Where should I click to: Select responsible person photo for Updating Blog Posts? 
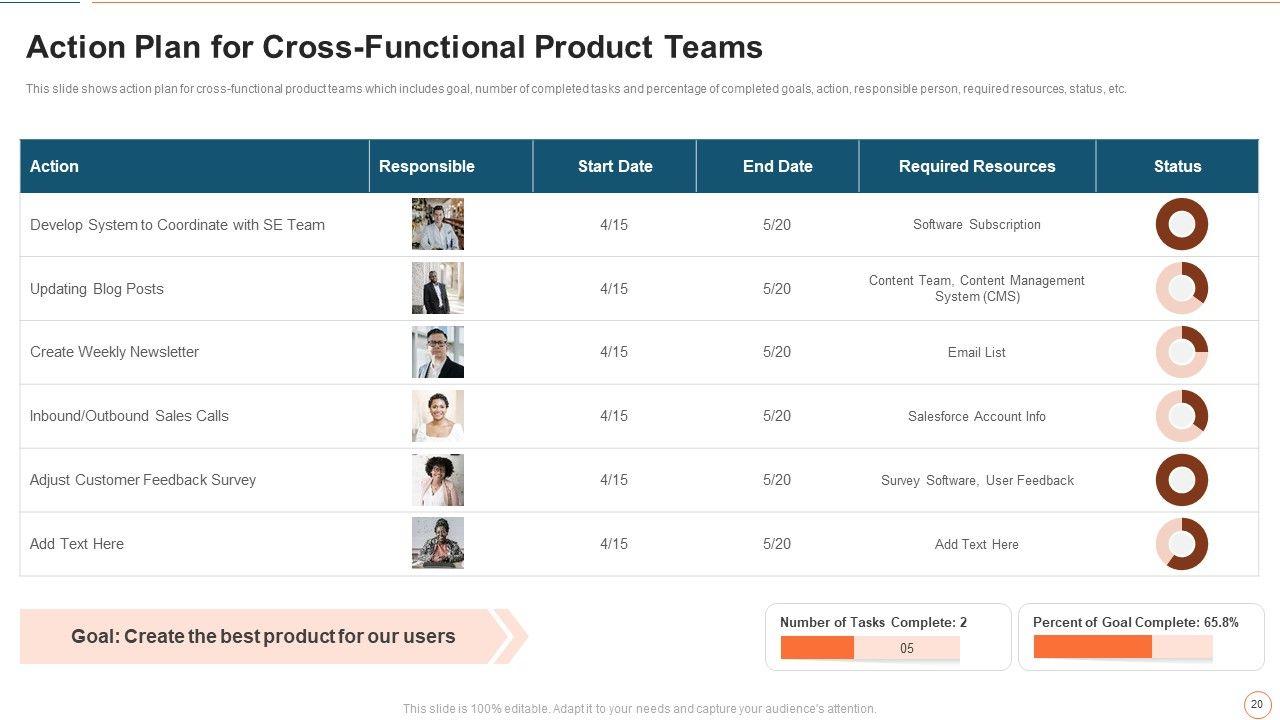[x=438, y=289]
